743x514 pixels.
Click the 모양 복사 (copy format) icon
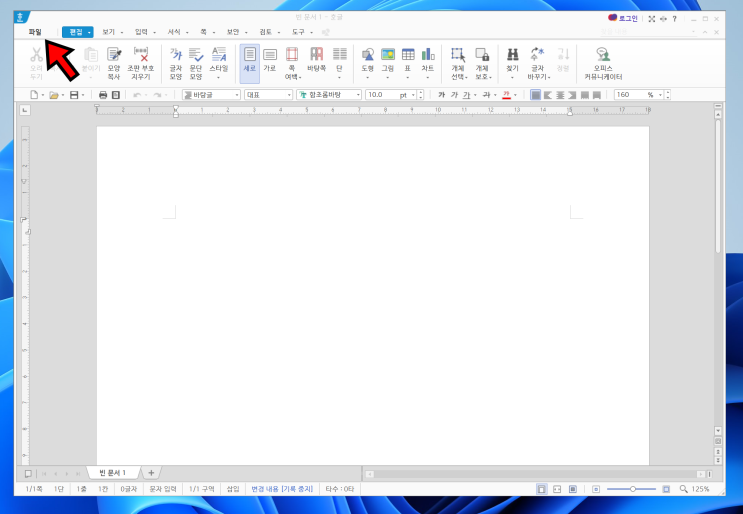tap(114, 63)
